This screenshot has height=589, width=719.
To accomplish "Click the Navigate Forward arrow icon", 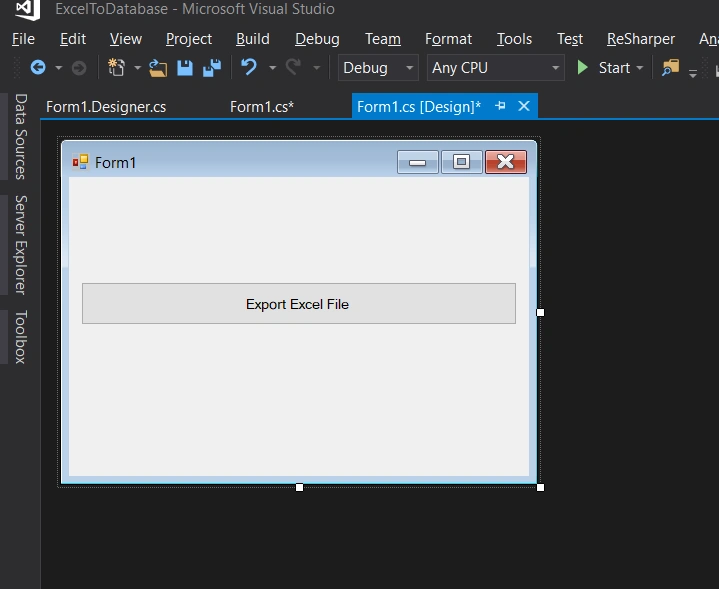I will click(x=79, y=68).
